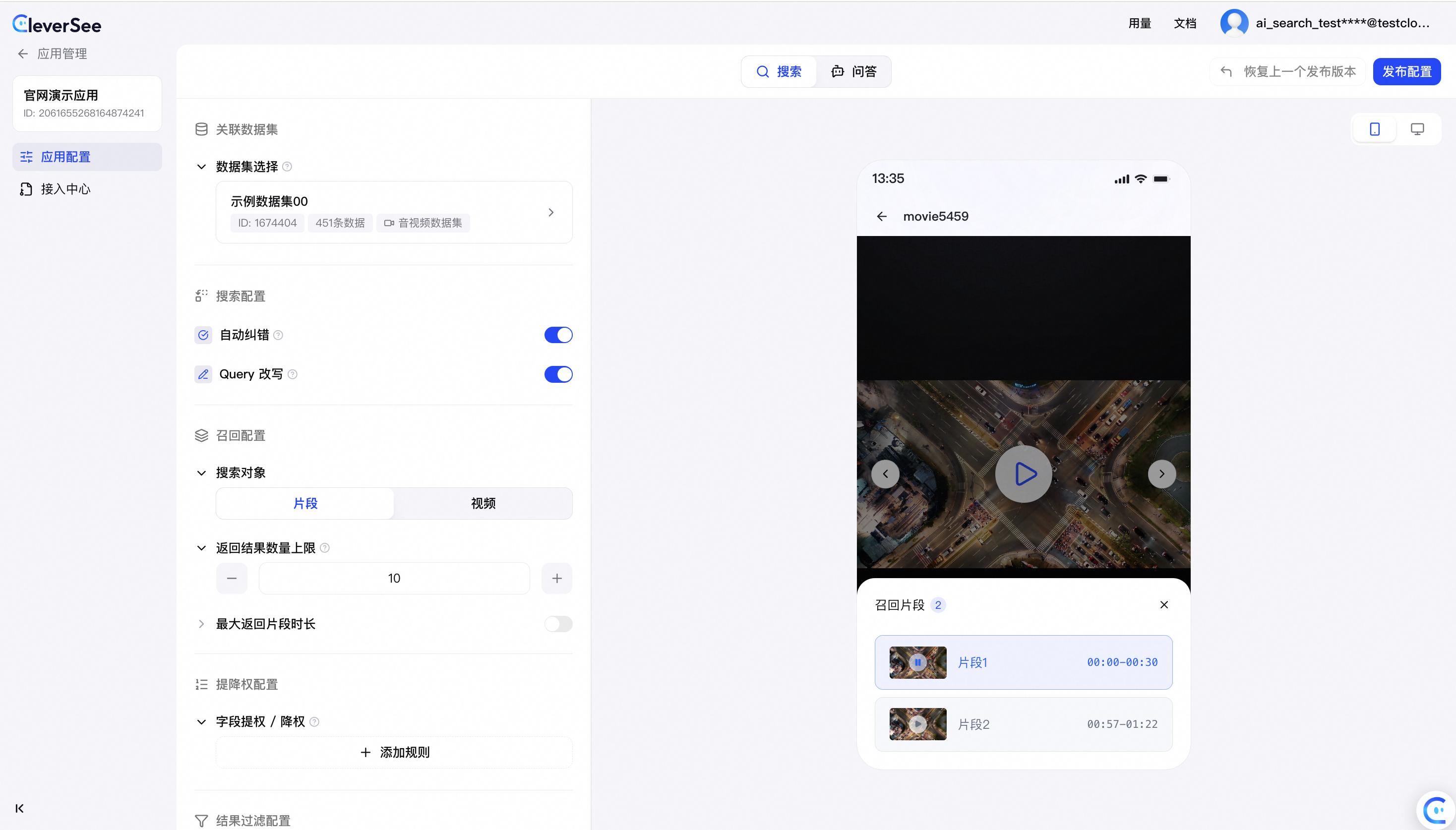Select the 片段1 row 00:00-00:30
Viewport: 1456px width, 830px height.
coord(1023,662)
